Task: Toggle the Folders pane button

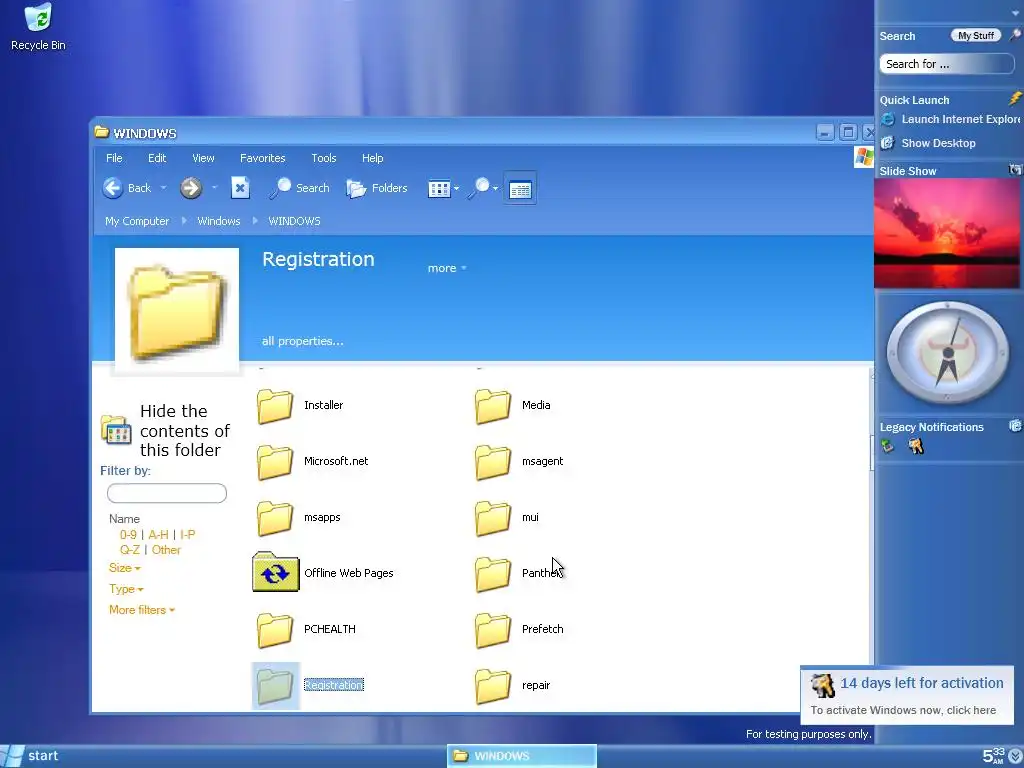Action: pyautogui.click(x=377, y=188)
